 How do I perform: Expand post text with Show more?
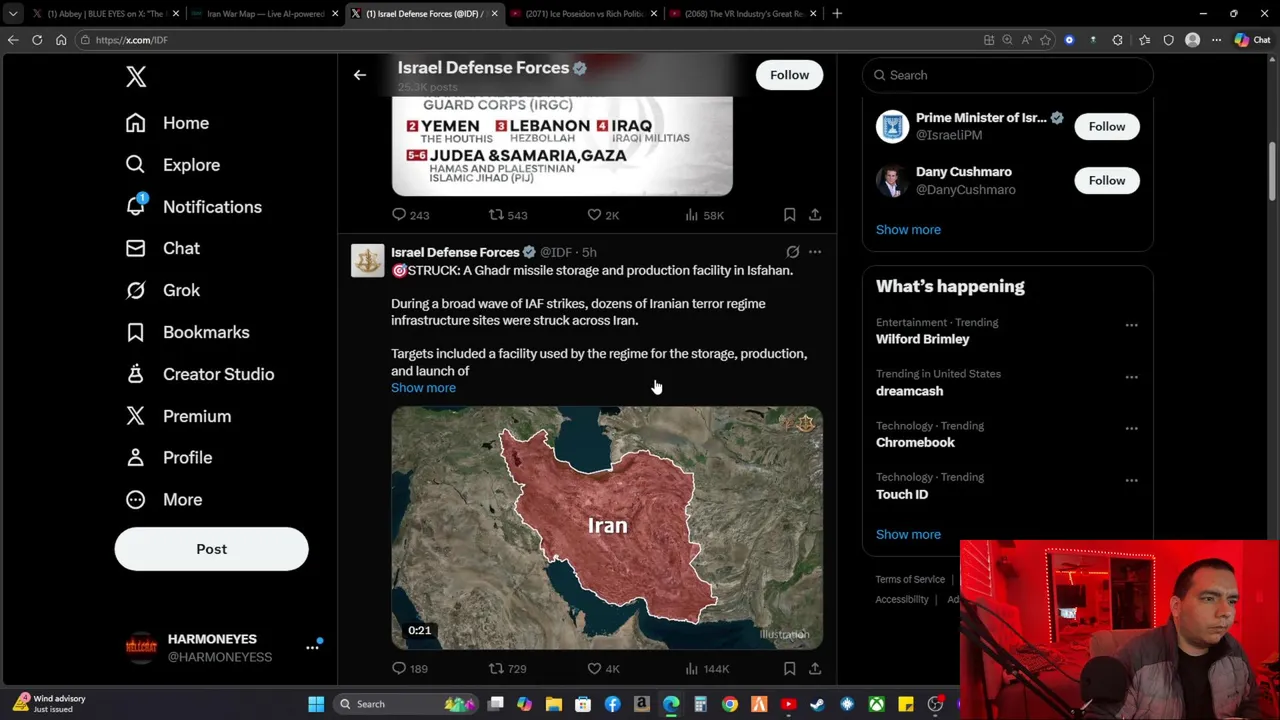point(423,388)
